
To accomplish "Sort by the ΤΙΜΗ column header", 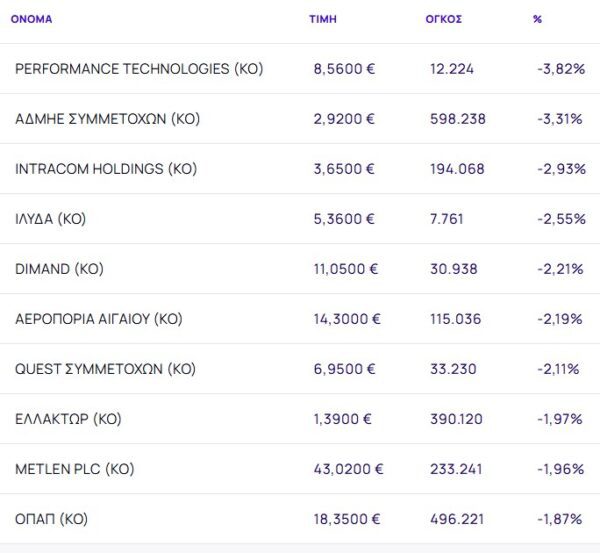I will pos(323,19).
